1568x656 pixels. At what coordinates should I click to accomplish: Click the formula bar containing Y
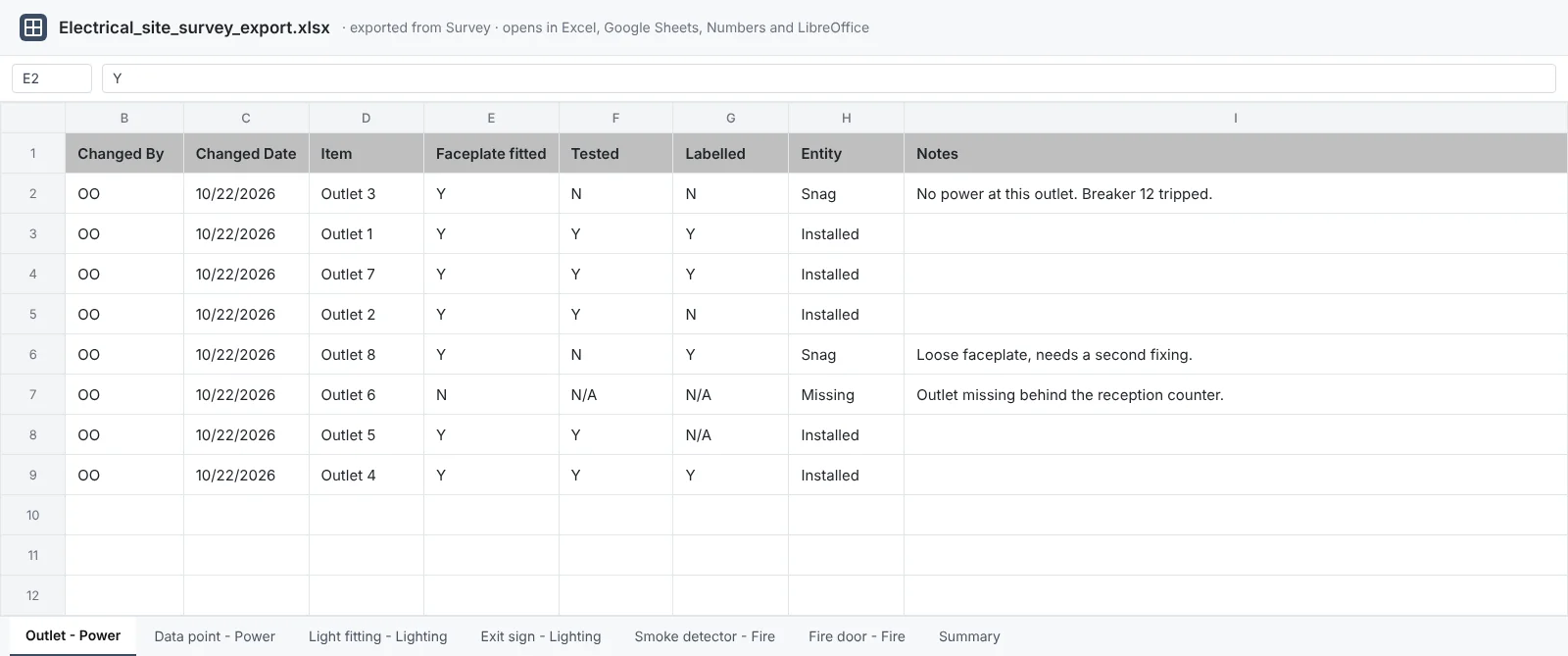(828, 78)
